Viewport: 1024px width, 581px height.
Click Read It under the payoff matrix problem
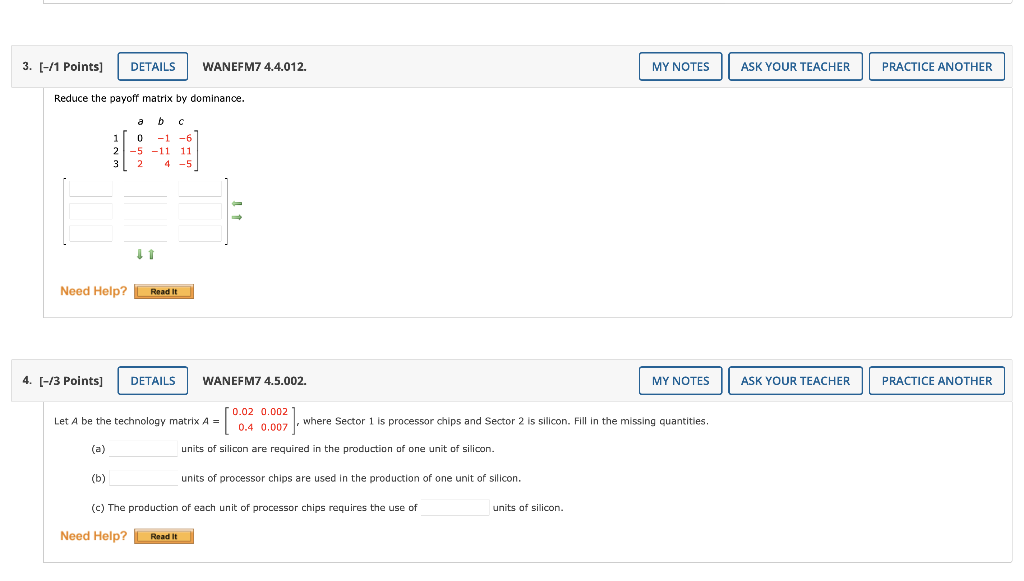[x=163, y=291]
